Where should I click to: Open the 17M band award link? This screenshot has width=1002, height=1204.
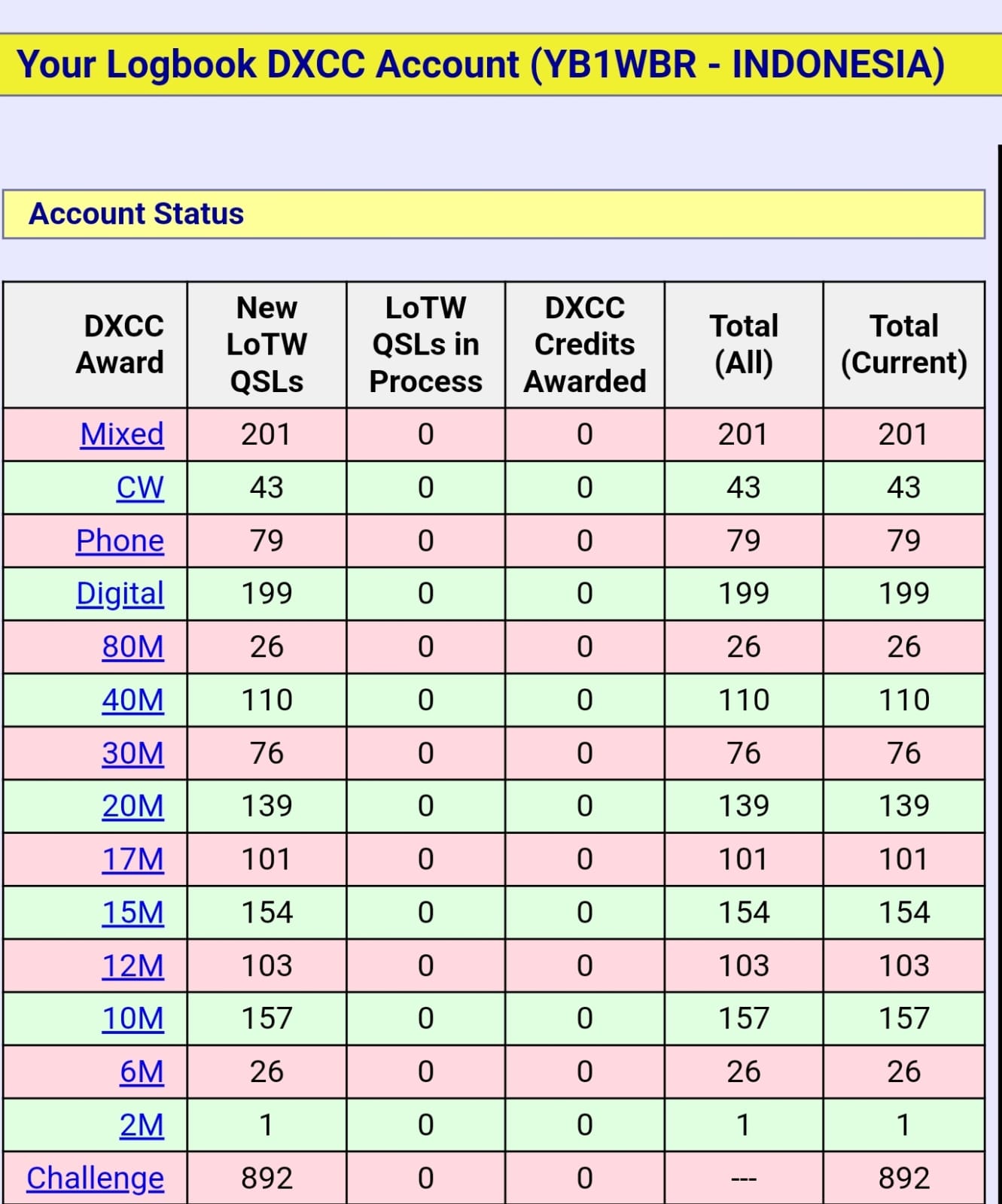click(x=133, y=859)
